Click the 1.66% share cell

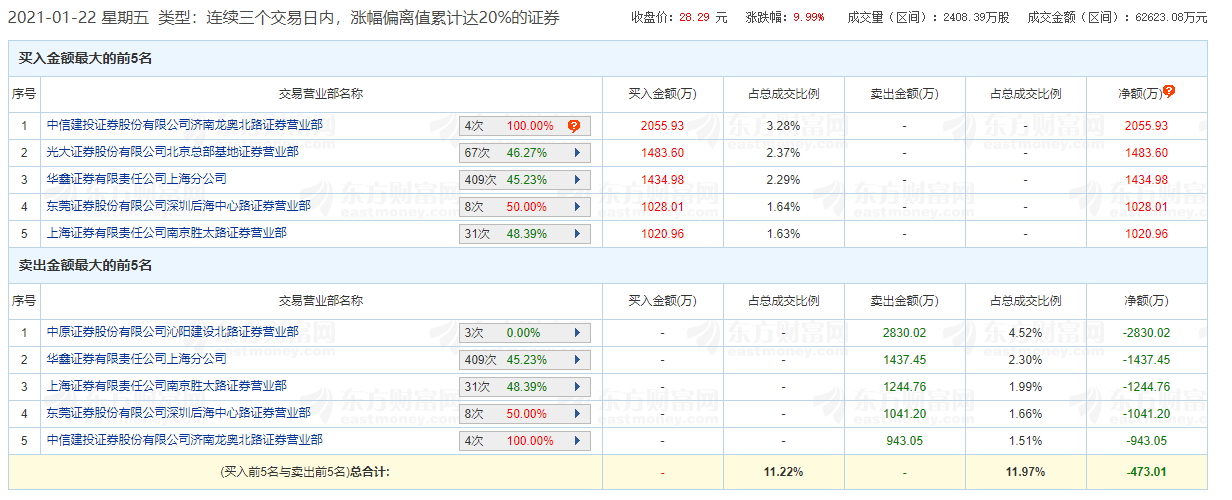point(1025,414)
